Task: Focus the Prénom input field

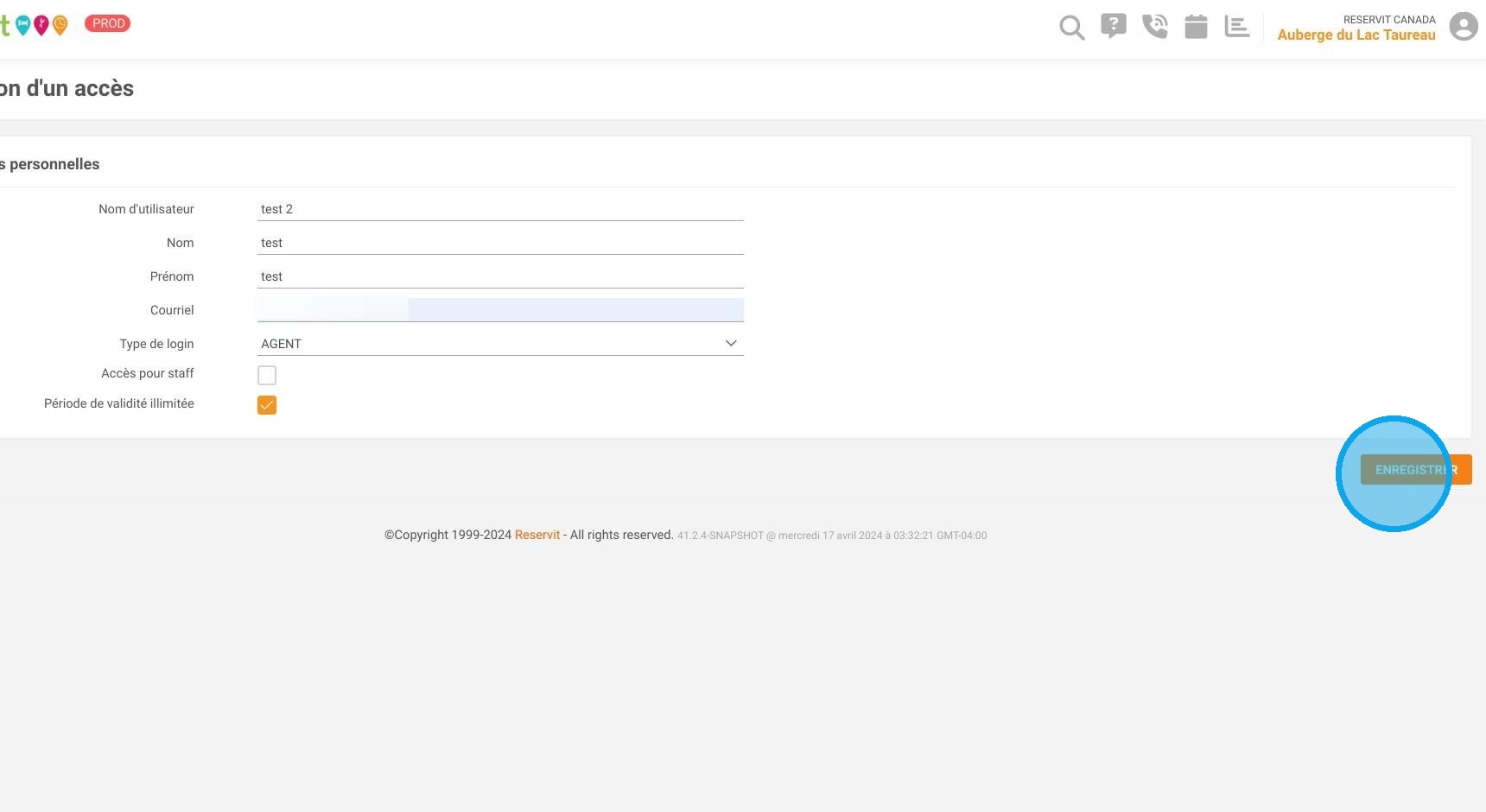Action: click(x=500, y=276)
